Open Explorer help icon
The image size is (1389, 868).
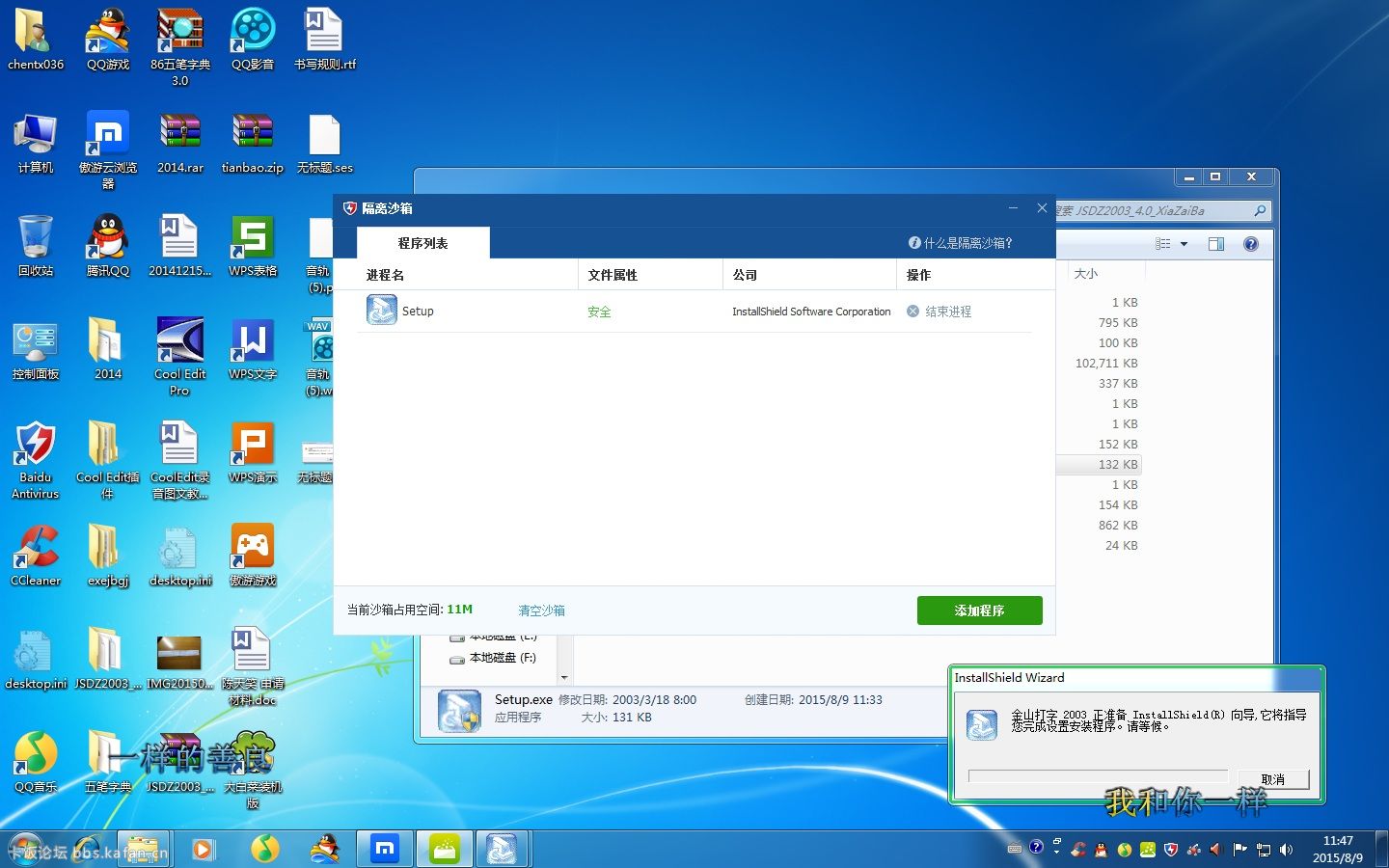1251,244
